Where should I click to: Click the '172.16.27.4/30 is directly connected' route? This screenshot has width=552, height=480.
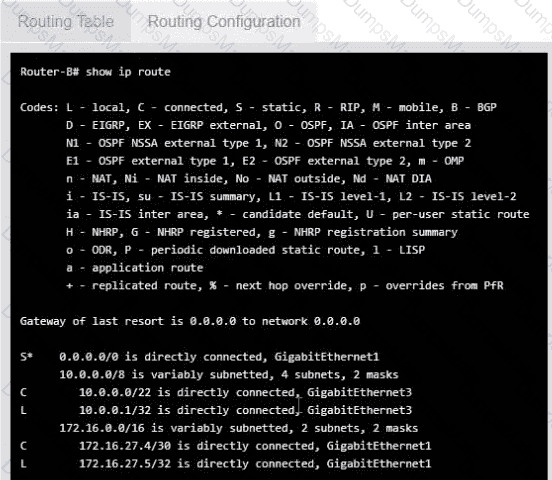point(226,446)
